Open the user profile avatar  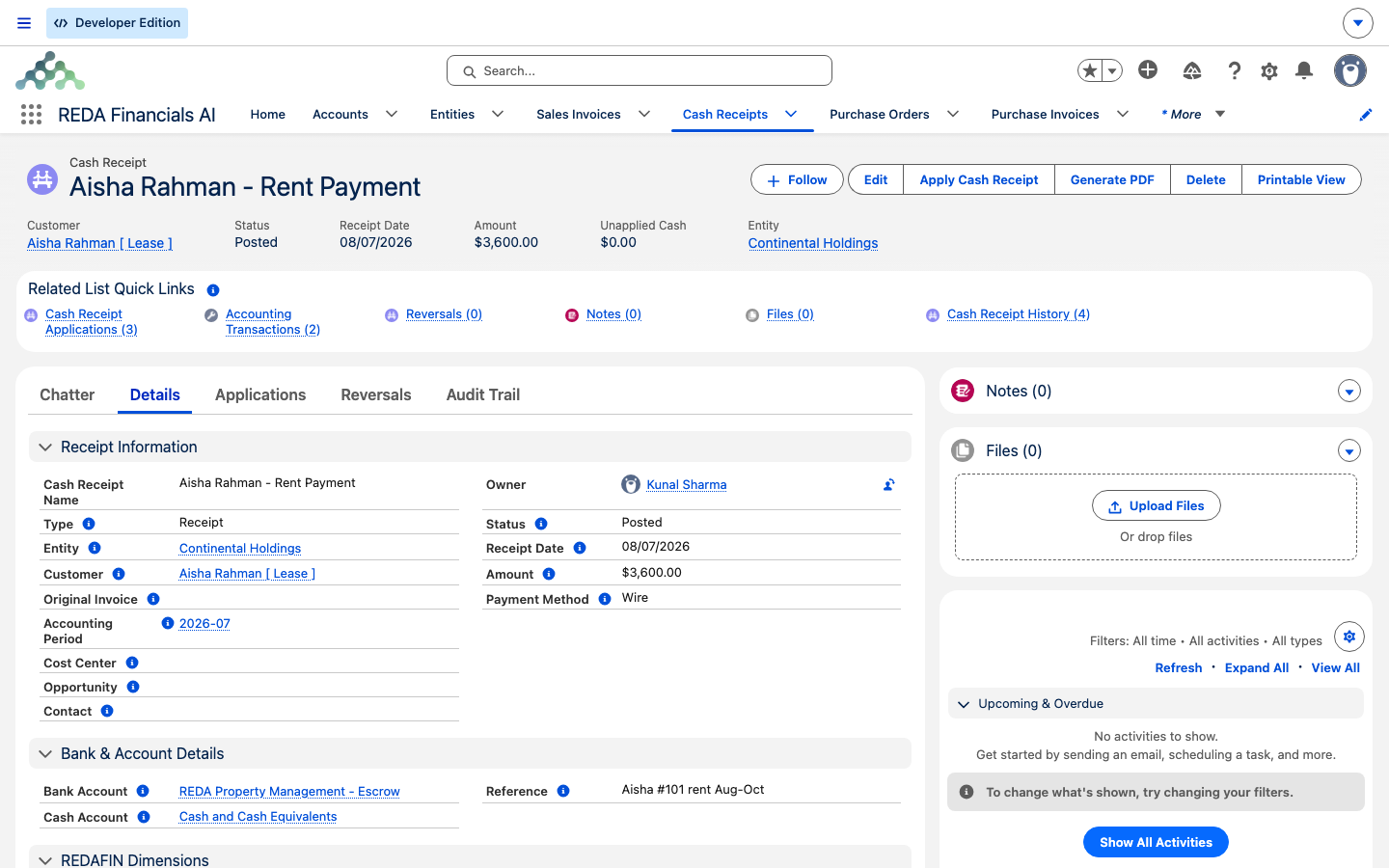(1350, 70)
